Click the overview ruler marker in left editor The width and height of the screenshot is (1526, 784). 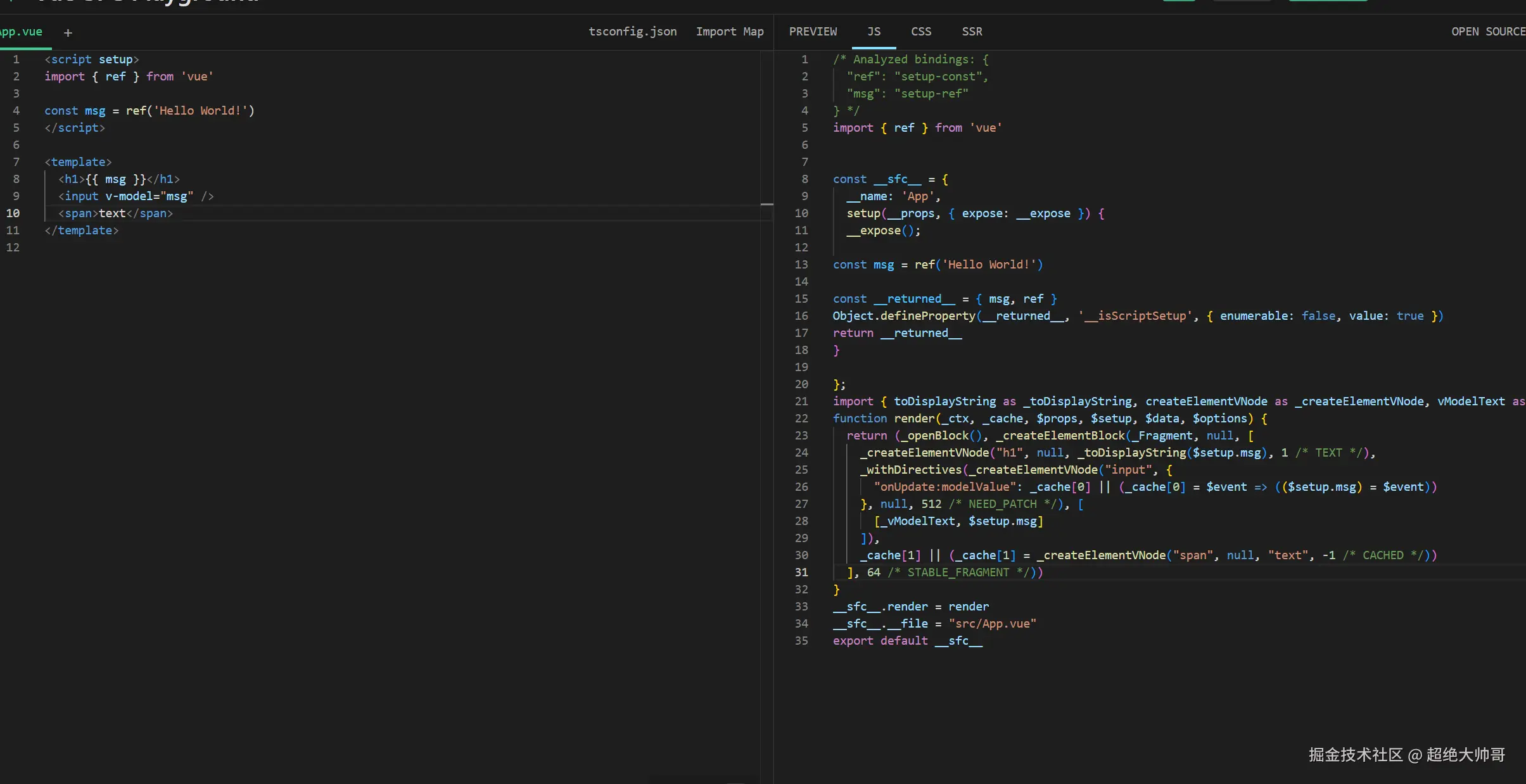click(x=766, y=205)
